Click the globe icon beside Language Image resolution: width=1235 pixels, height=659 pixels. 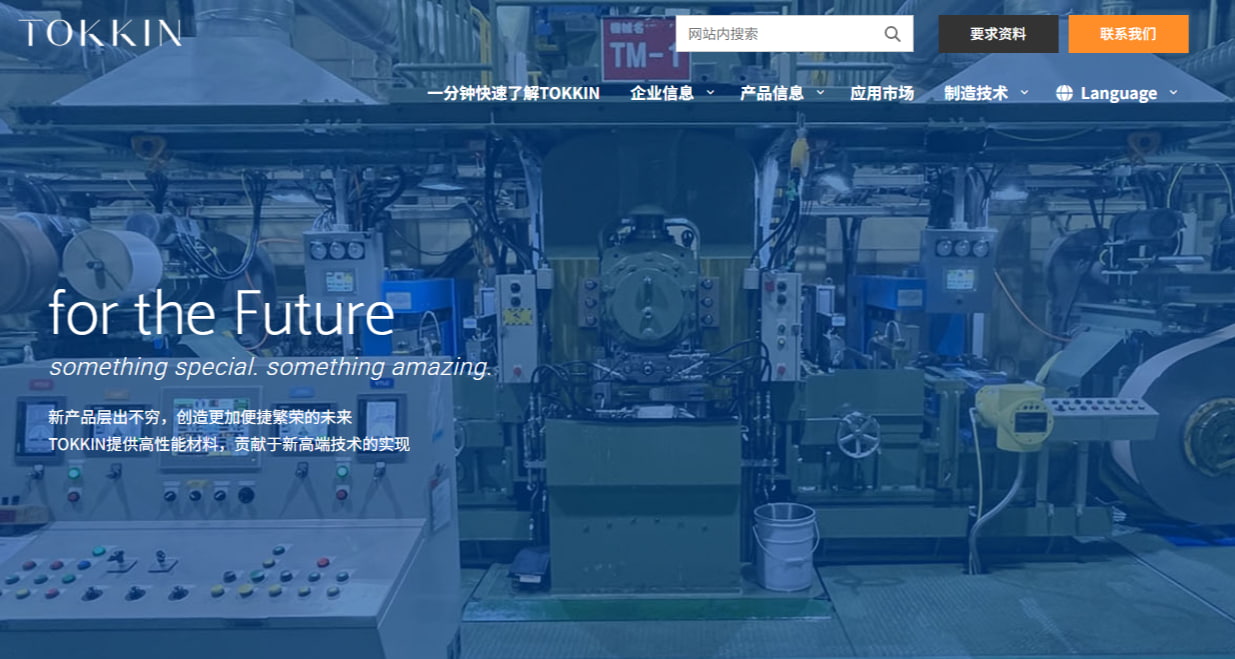1064,93
